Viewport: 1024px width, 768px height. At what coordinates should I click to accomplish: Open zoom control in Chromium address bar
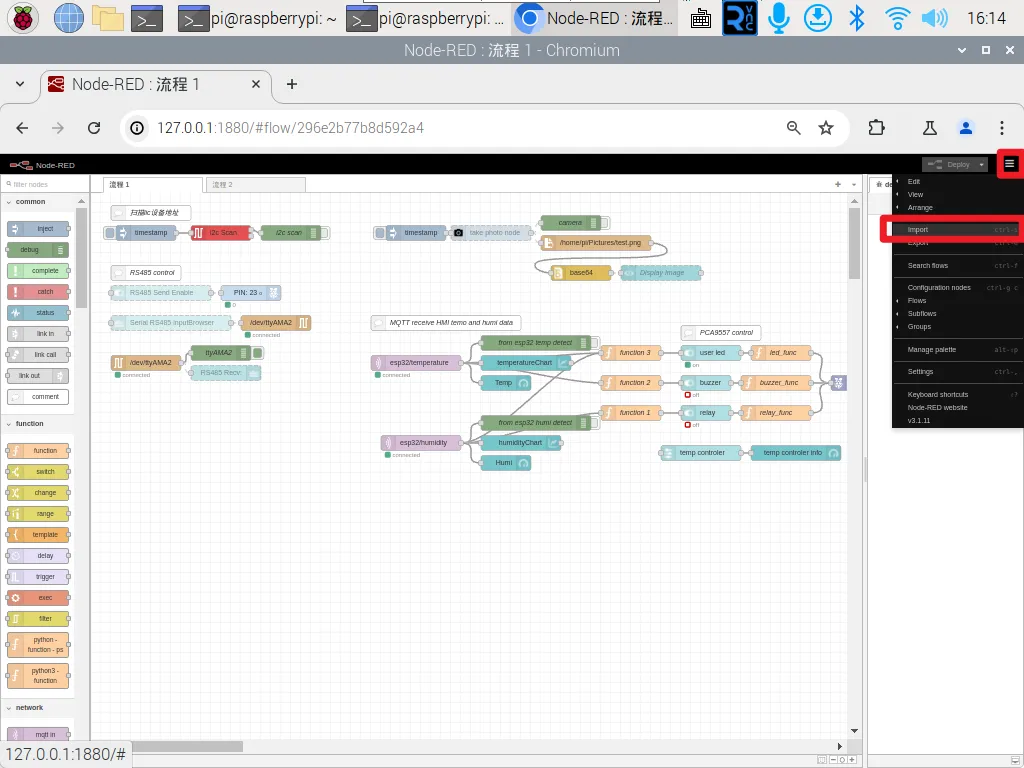pos(793,128)
